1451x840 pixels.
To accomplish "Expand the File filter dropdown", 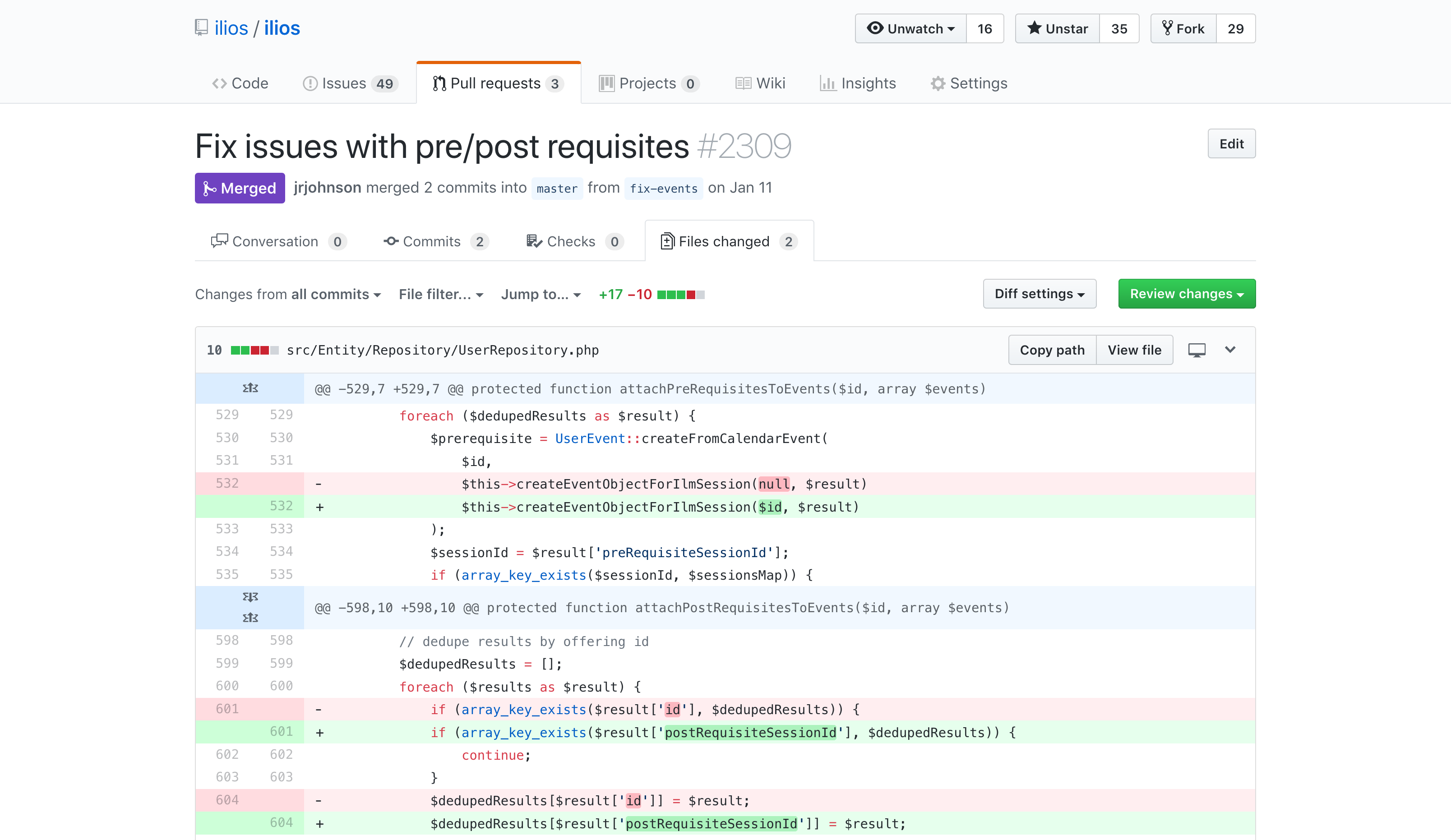I will 440,295.
